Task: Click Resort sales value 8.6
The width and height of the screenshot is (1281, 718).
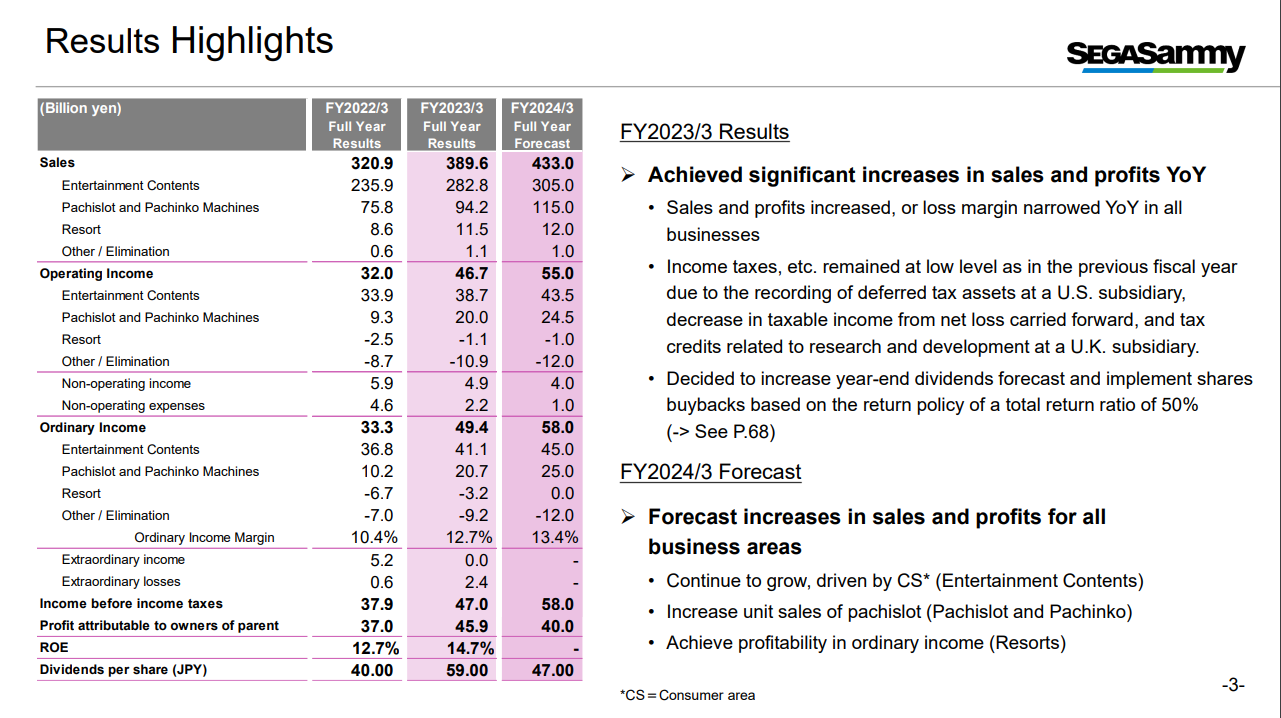Action: pyautogui.click(x=382, y=229)
